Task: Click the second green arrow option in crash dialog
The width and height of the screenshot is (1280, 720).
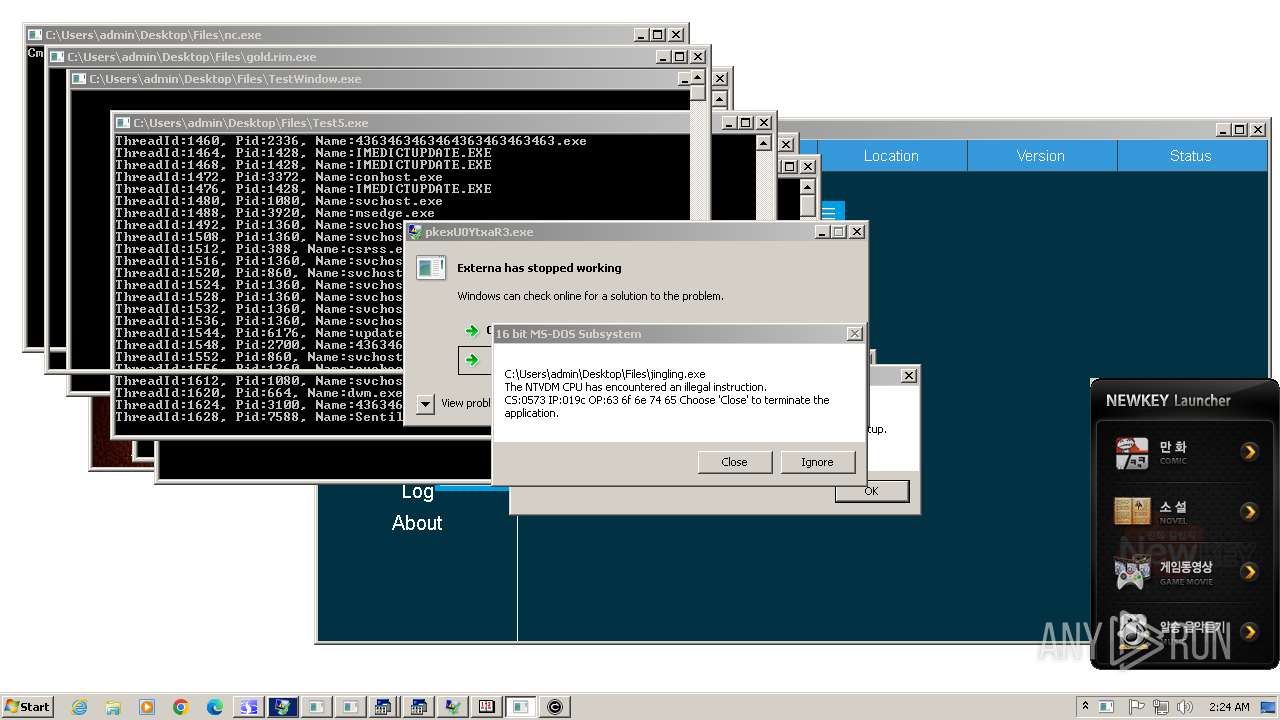Action: tap(472, 360)
